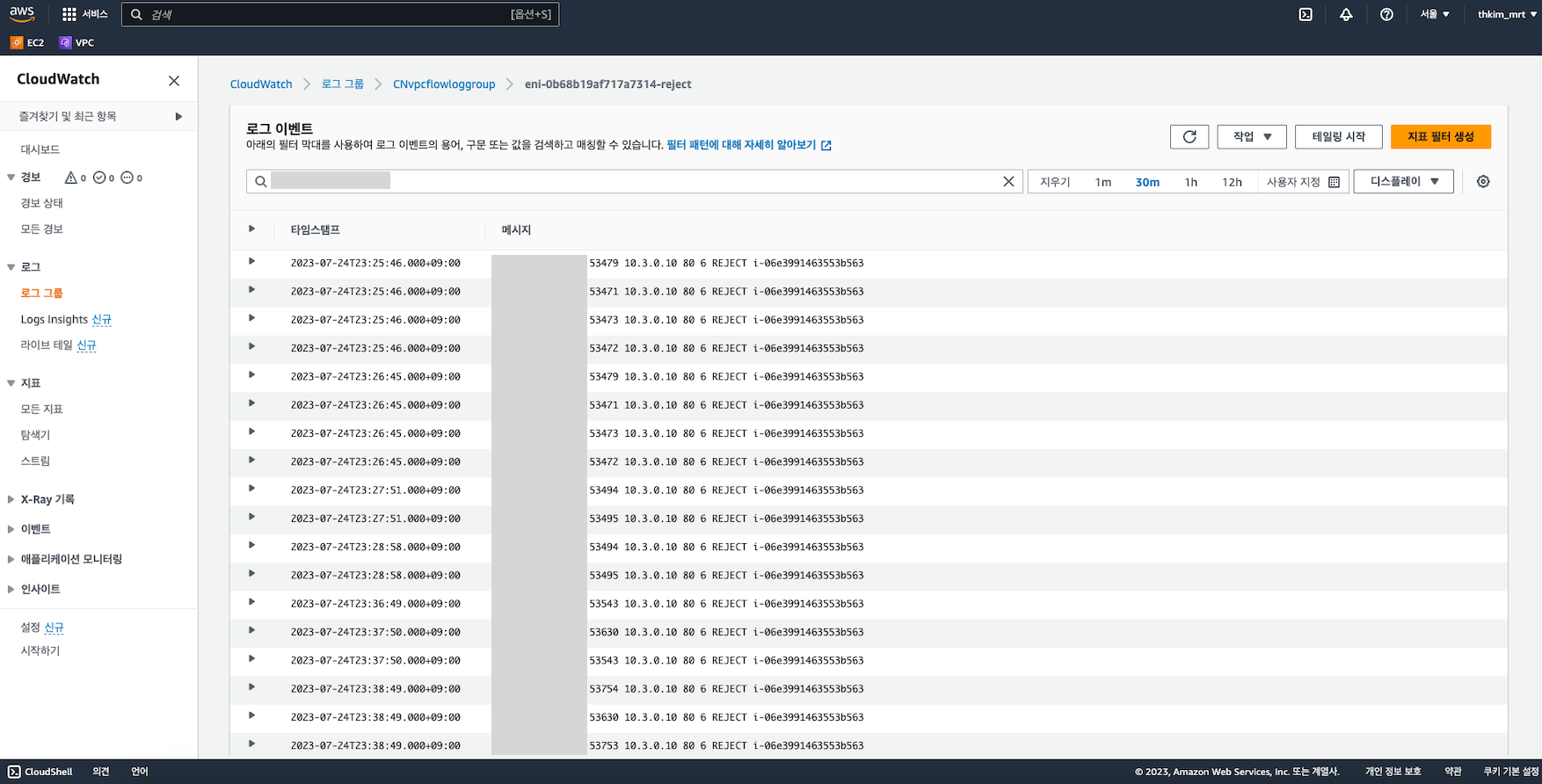Open VPC shortcut in favorites bar
The width and height of the screenshot is (1542, 784).
[76, 42]
